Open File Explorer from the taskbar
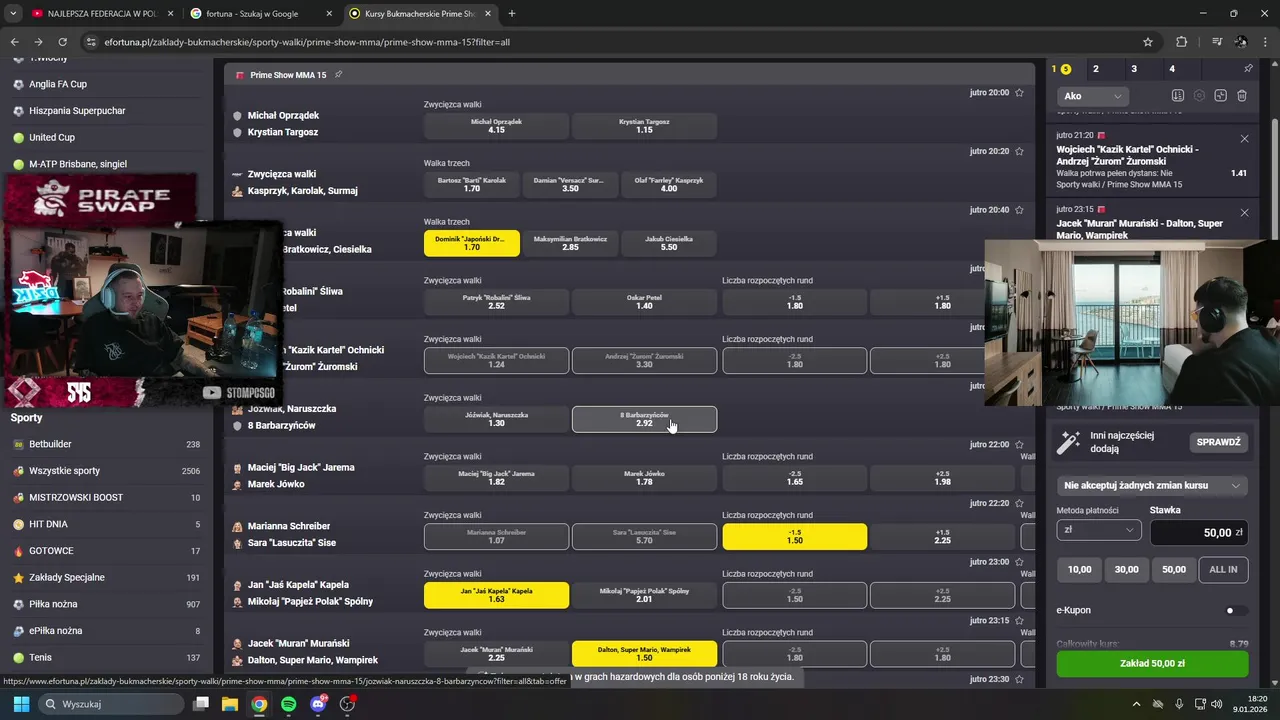Image resolution: width=1280 pixels, height=720 pixels. pyautogui.click(x=230, y=704)
